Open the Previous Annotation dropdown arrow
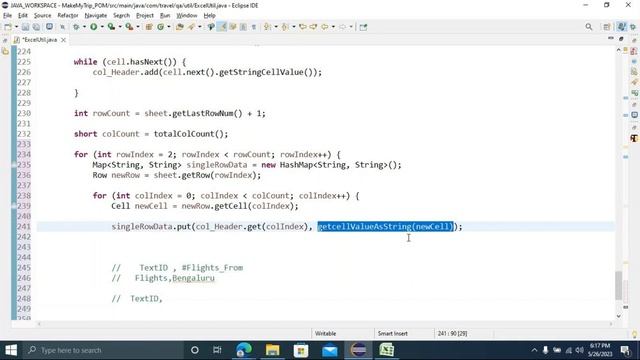Viewport: 640px width, 360px height. point(293,27)
